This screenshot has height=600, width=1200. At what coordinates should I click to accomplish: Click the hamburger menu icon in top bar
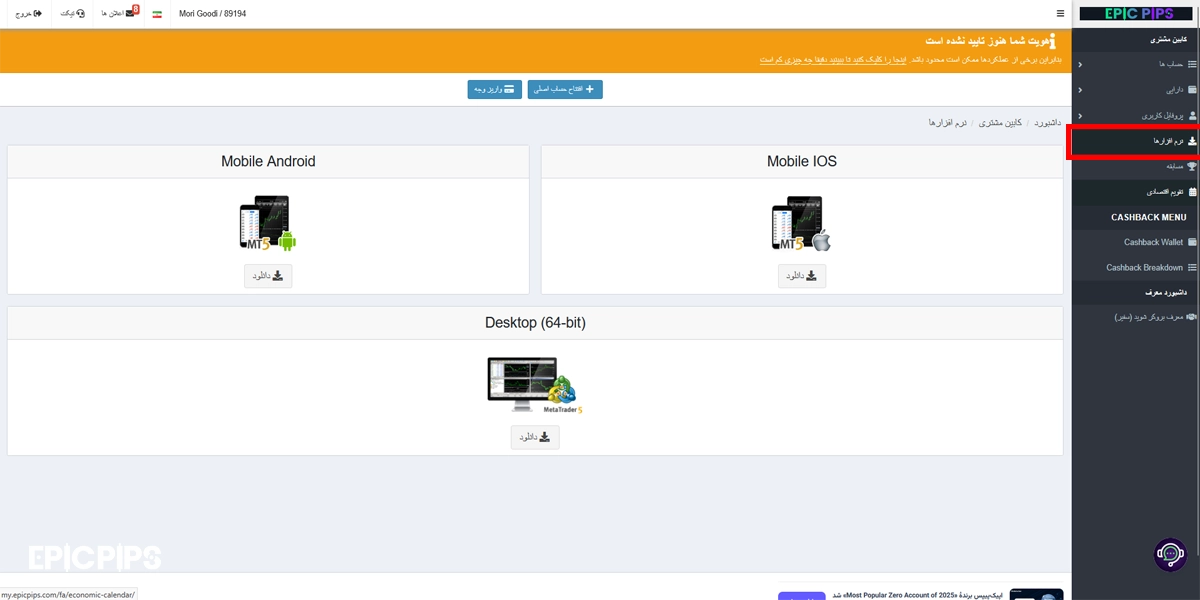click(x=1060, y=14)
